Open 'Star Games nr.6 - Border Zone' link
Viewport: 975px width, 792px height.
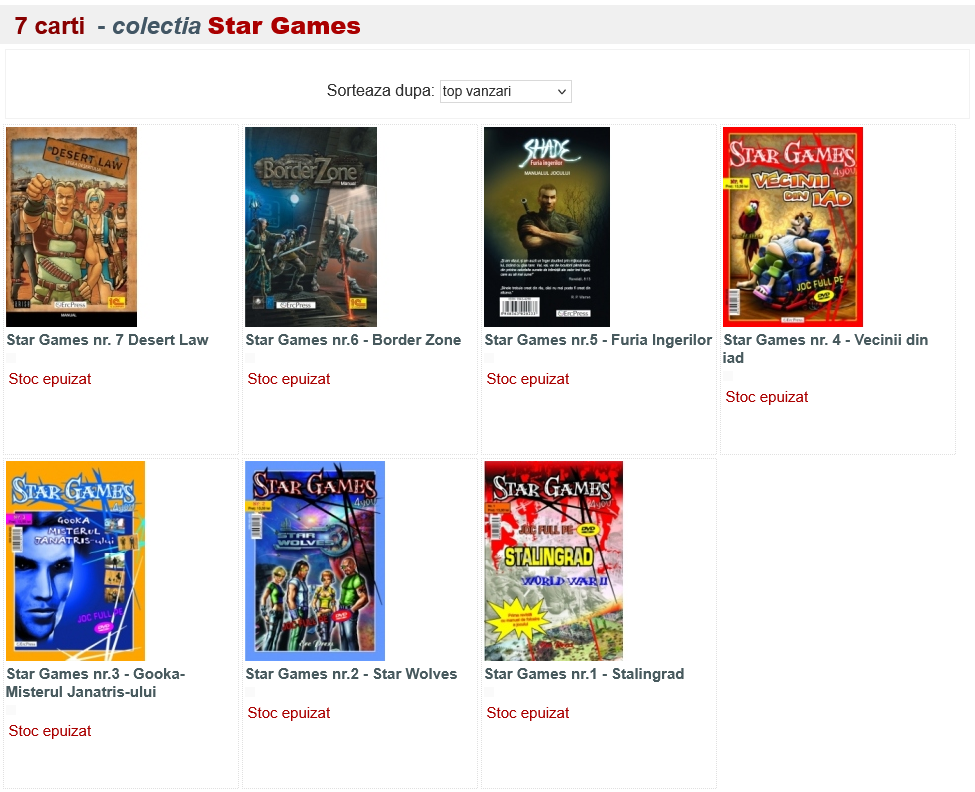353,340
